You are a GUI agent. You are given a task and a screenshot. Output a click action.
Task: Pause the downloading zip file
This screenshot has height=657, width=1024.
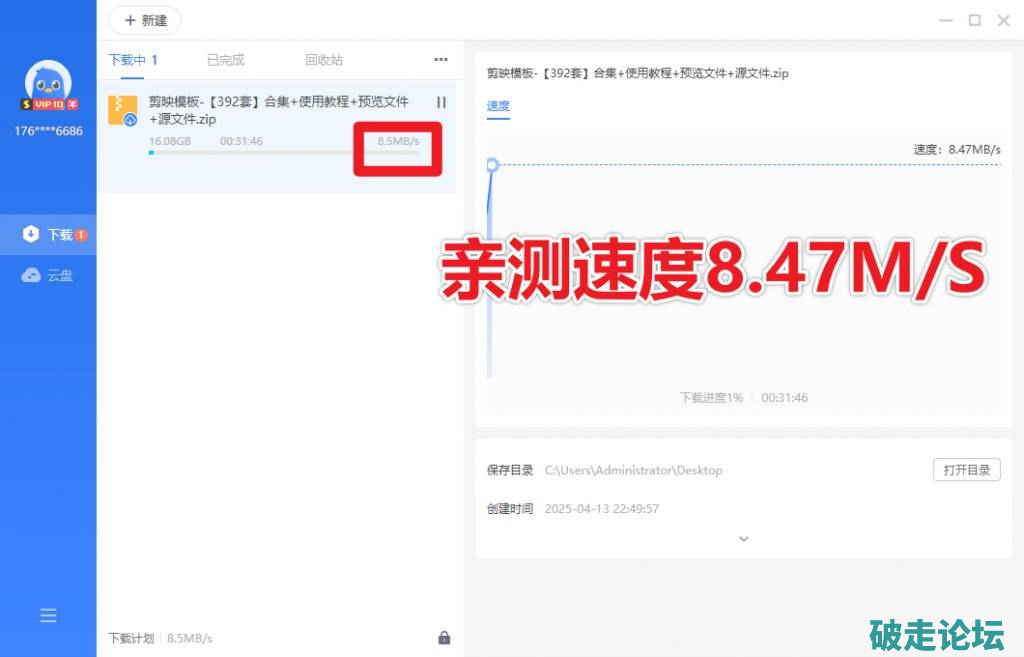pyautogui.click(x=441, y=102)
